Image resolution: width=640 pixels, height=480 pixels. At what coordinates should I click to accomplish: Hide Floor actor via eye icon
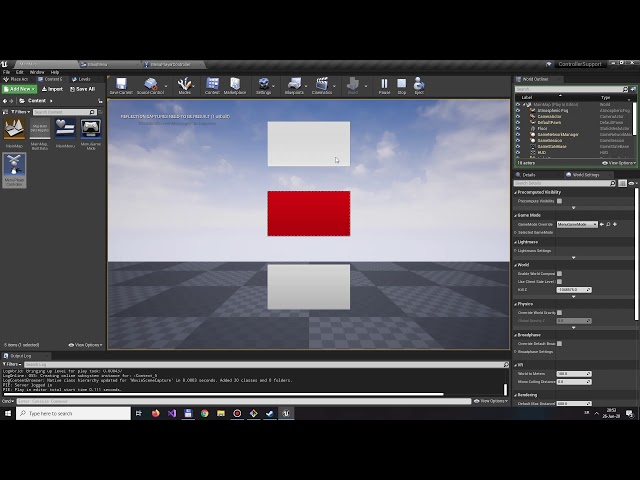pyautogui.click(x=518, y=128)
